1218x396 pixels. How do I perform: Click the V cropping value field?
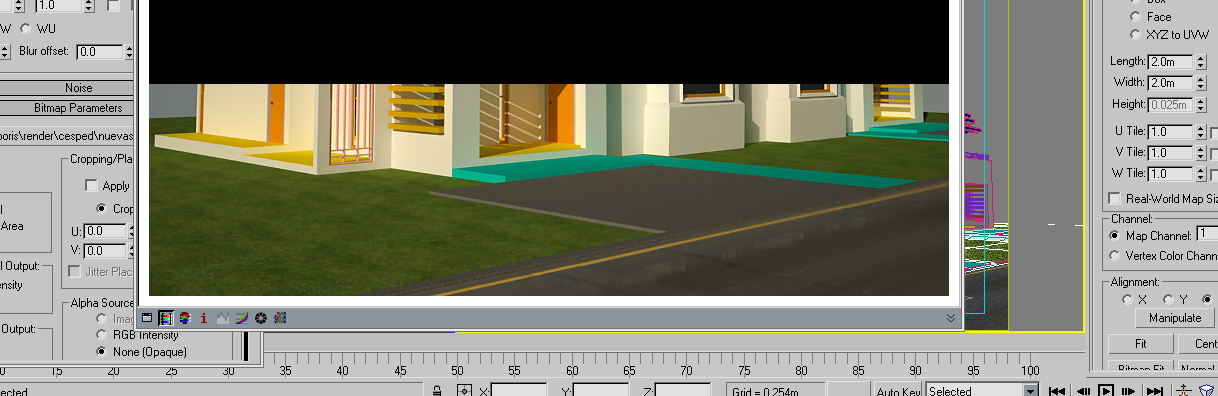point(105,251)
